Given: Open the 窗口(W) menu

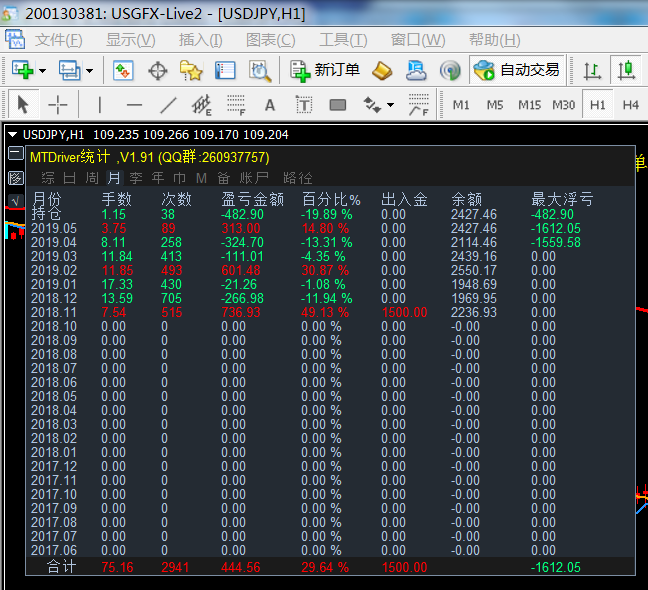Looking at the screenshot, I should point(418,40).
